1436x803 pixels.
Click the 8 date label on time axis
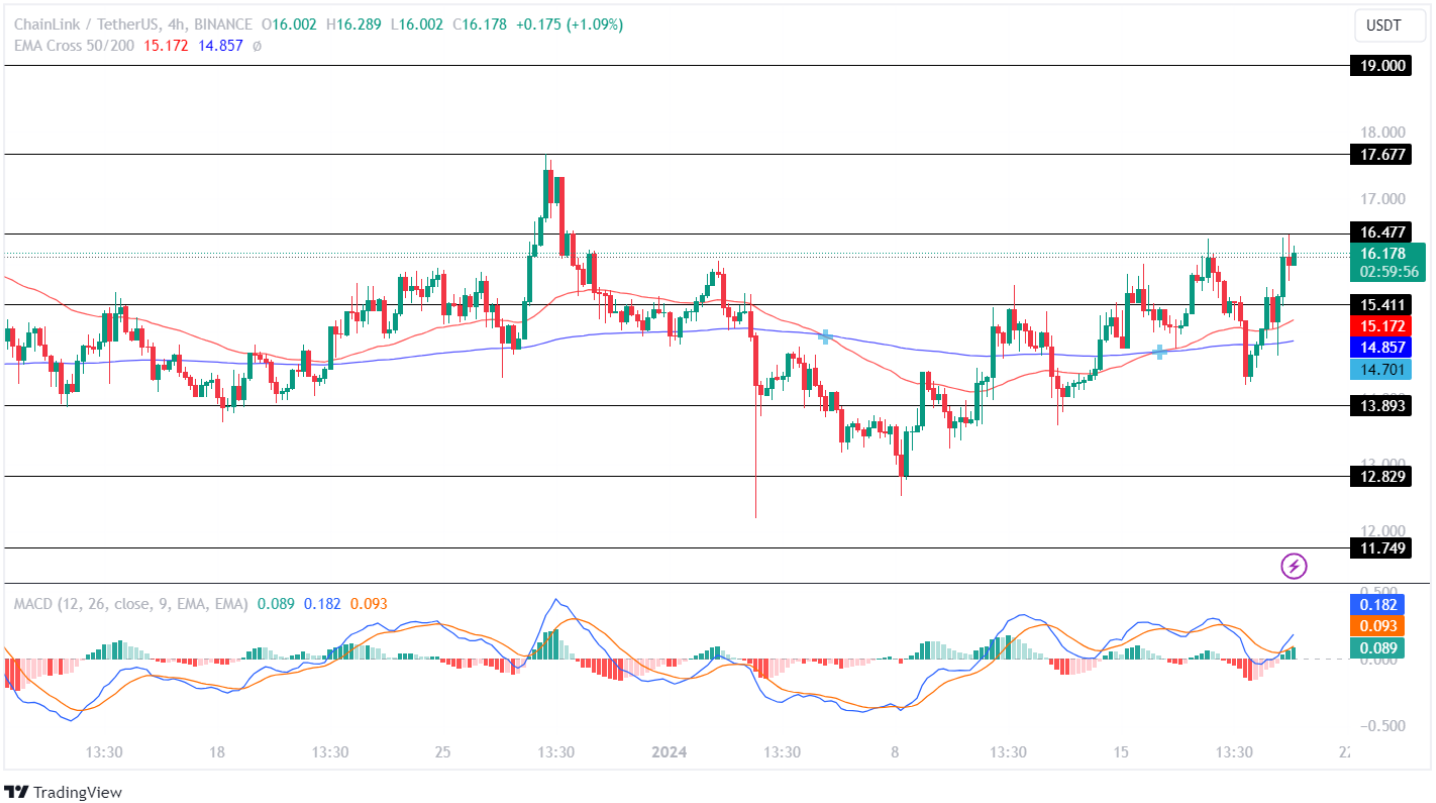[895, 752]
